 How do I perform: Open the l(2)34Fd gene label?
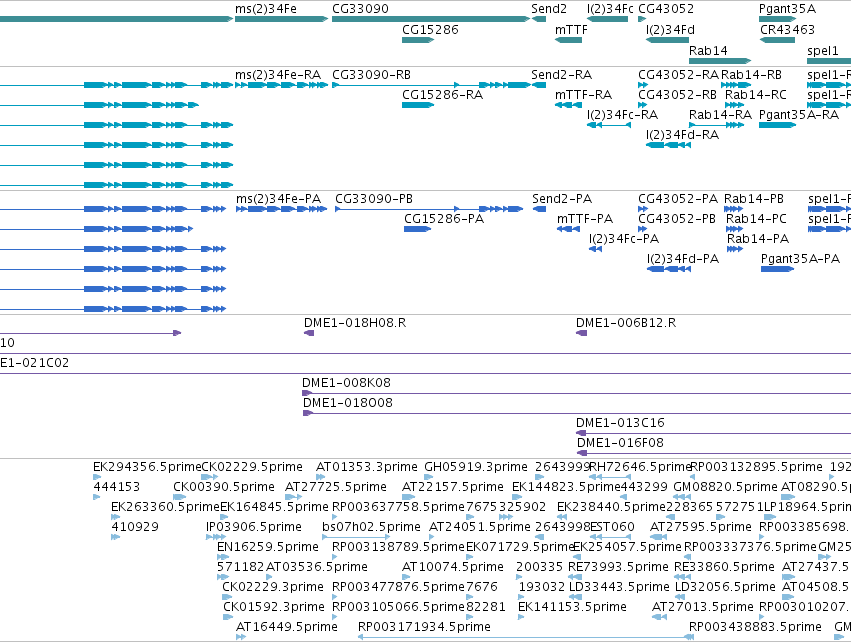(670, 30)
